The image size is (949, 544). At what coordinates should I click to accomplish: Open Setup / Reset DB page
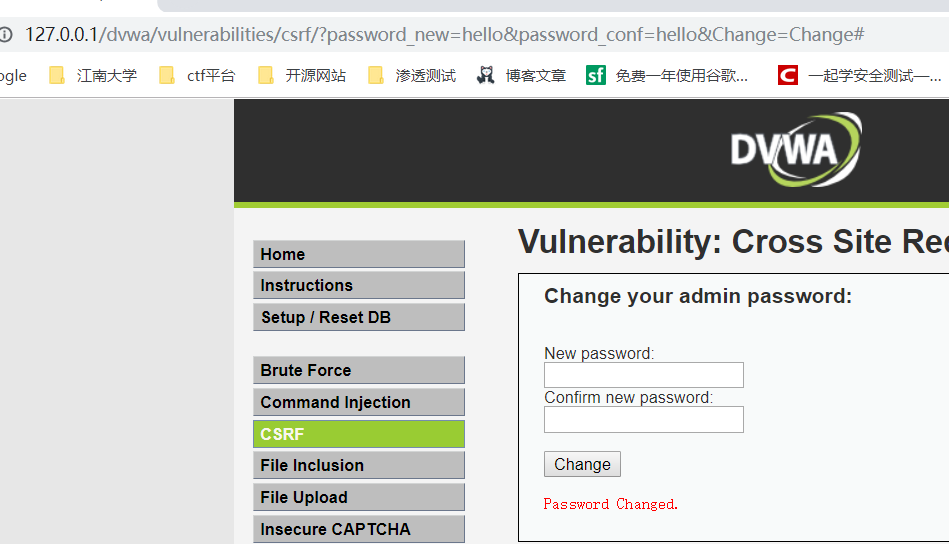tap(358, 317)
